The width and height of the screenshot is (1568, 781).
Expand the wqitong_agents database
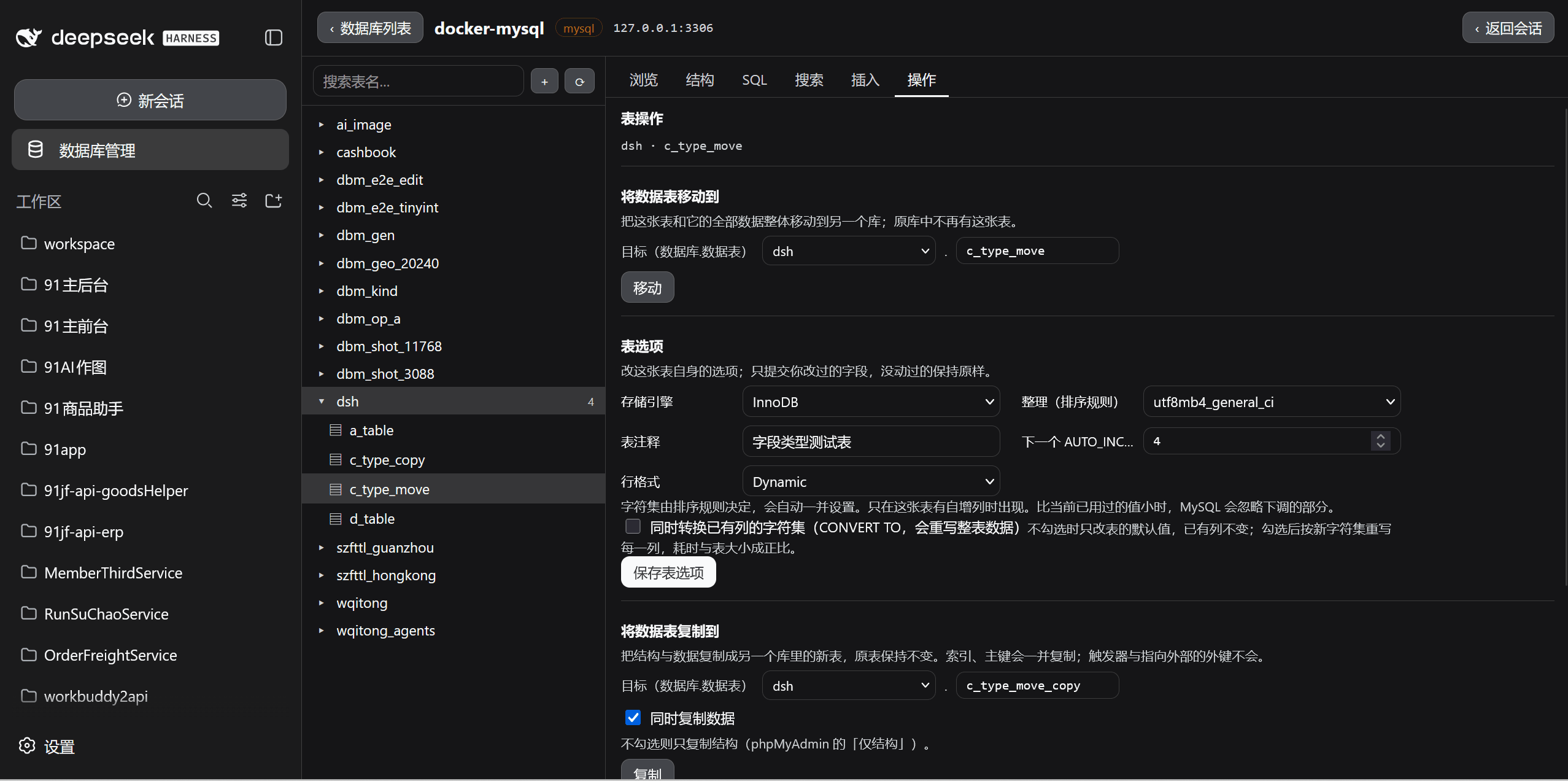(x=321, y=631)
